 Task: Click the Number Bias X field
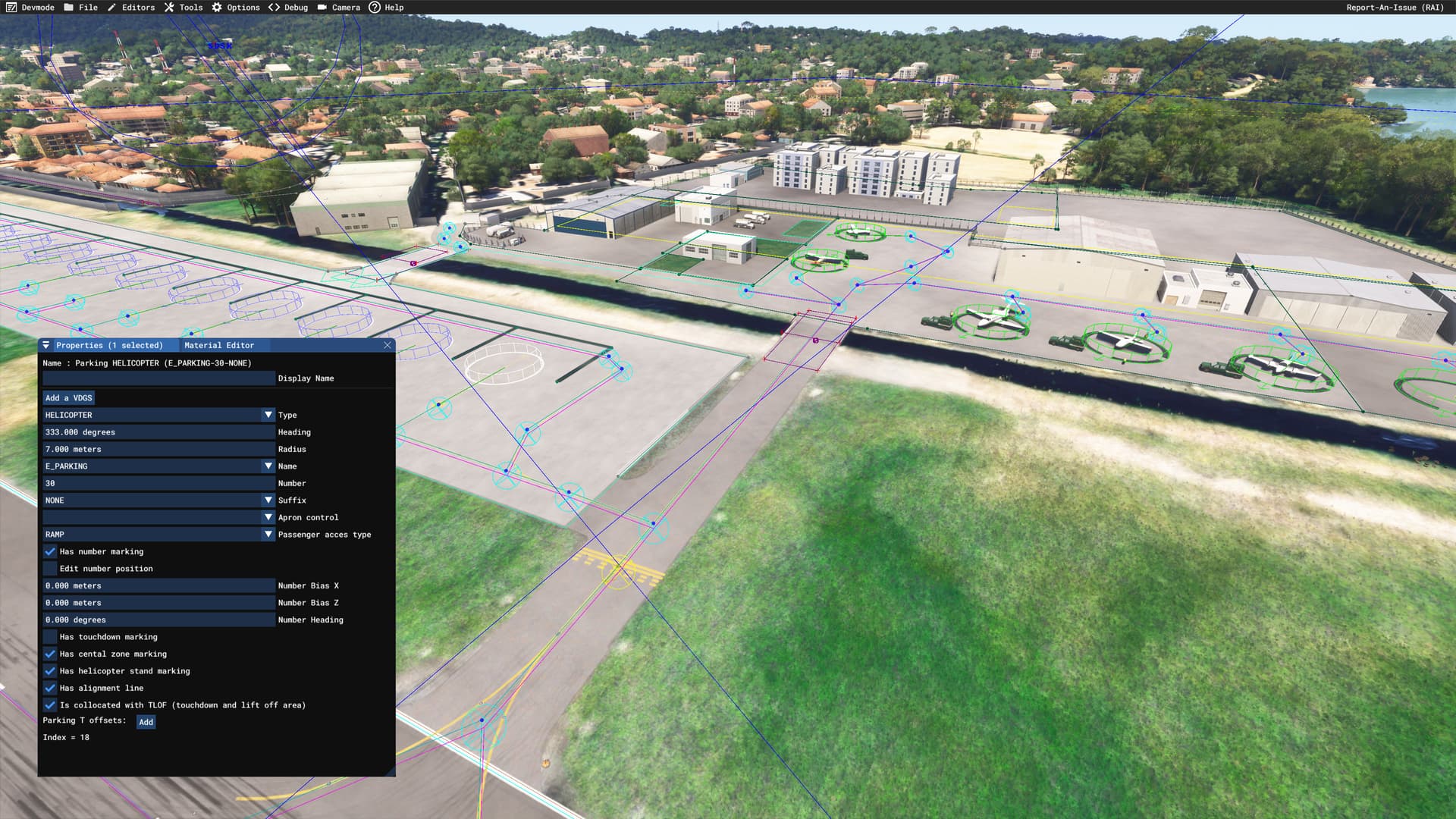pos(158,585)
